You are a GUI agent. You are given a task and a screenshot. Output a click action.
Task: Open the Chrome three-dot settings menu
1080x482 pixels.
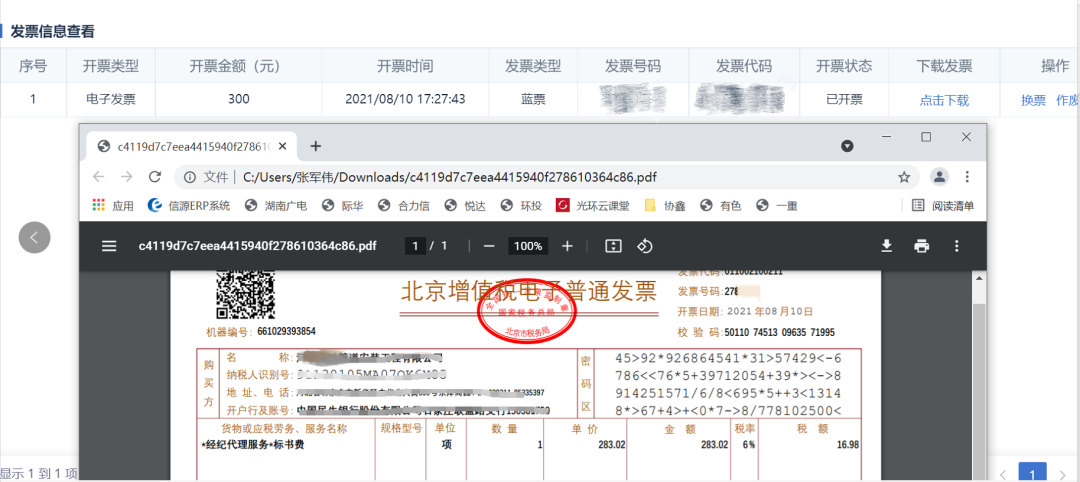(967, 177)
